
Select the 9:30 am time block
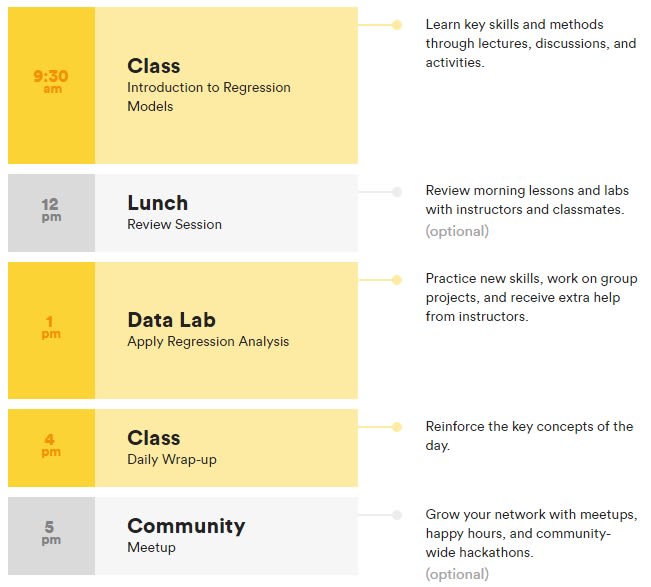51,85
